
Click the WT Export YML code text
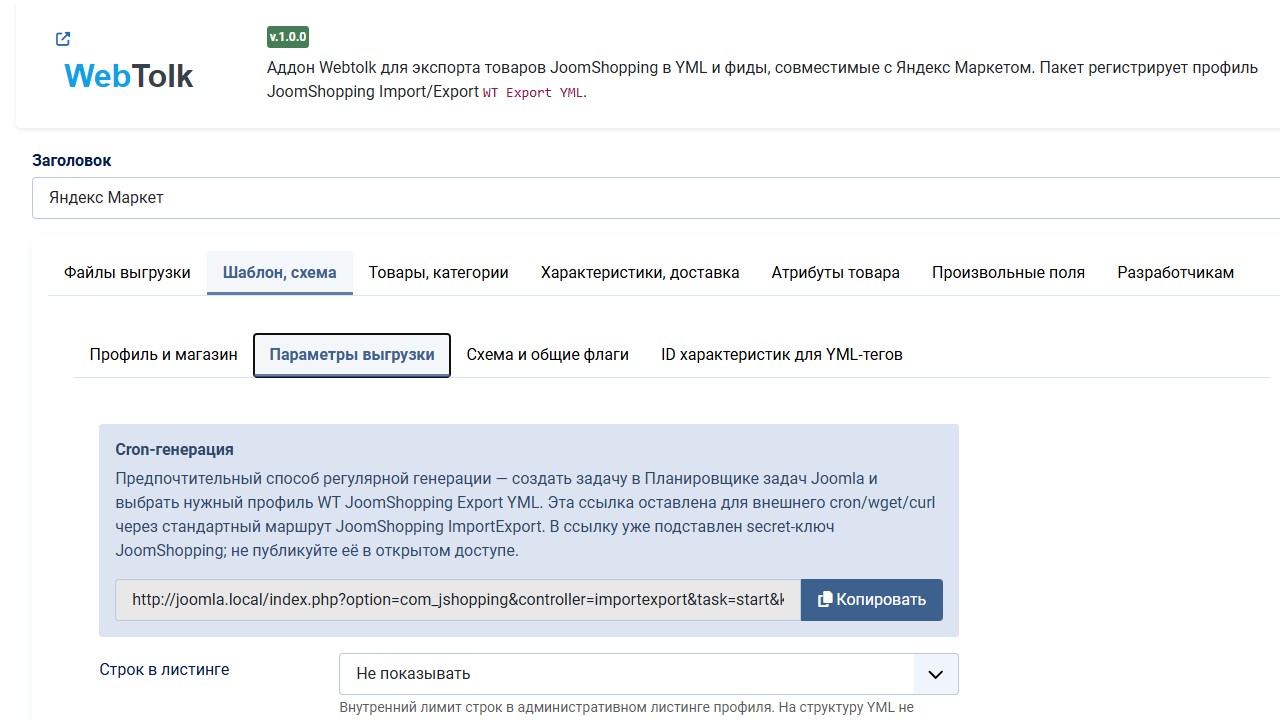[x=535, y=93]
